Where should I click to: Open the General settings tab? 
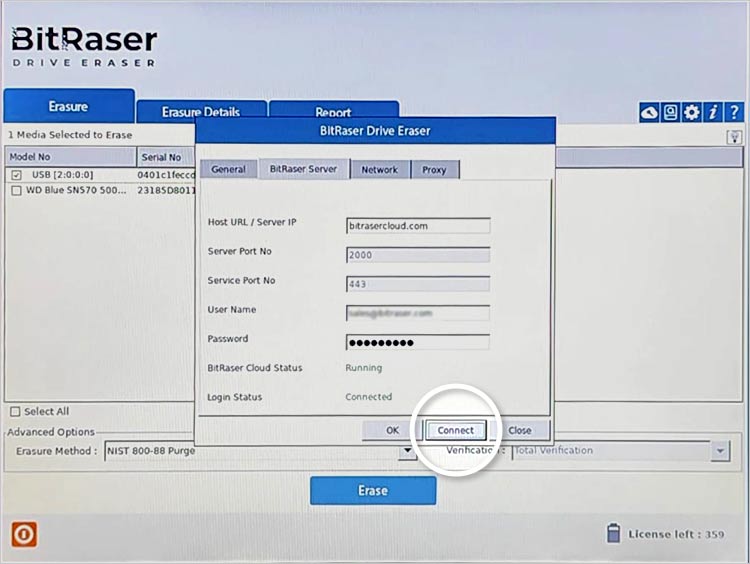coord(229,169)
